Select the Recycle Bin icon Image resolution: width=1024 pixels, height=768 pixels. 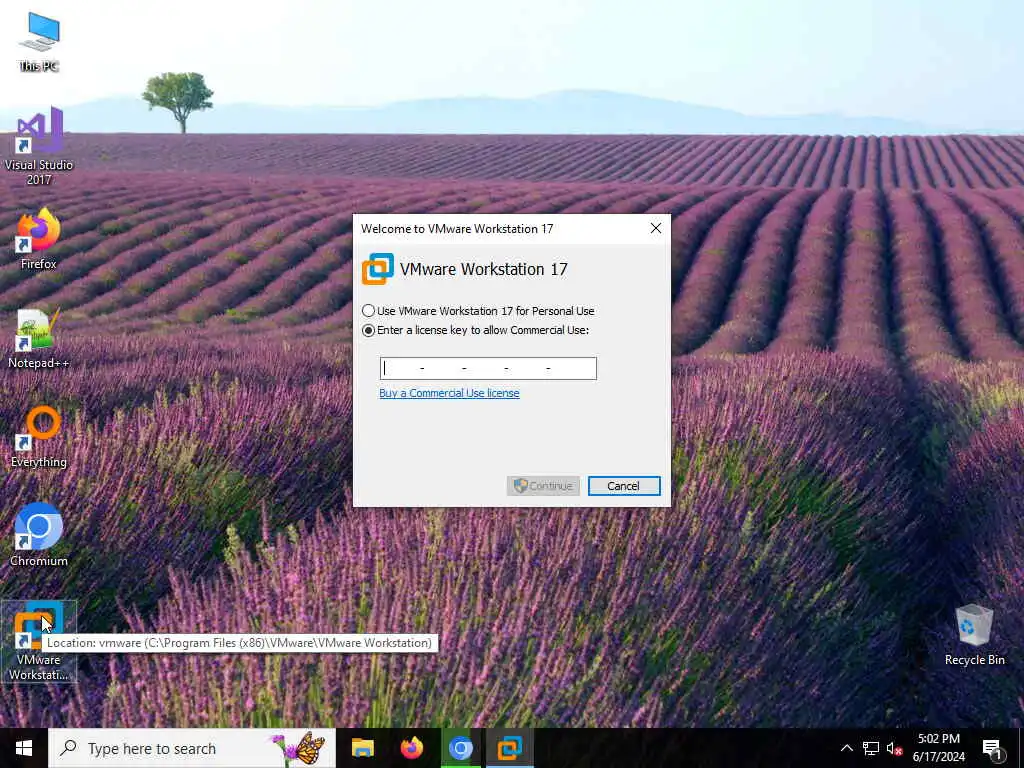pyautogui.click(x=974, y=635)
